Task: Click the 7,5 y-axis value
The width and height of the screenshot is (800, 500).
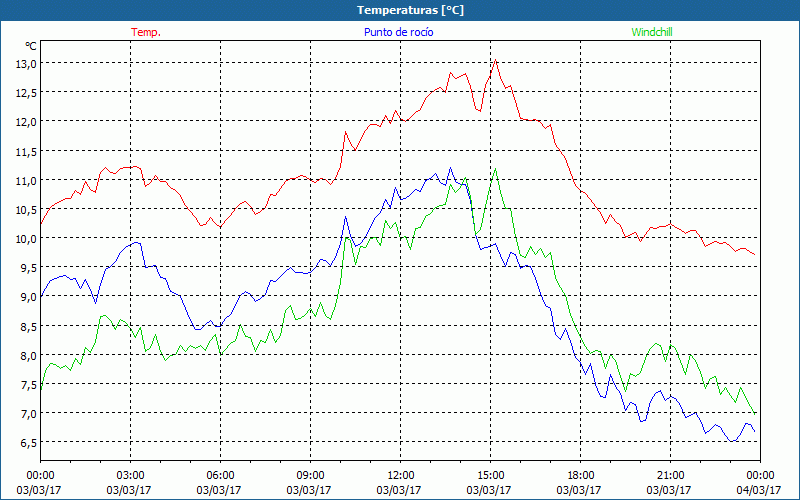Action: 29,385
